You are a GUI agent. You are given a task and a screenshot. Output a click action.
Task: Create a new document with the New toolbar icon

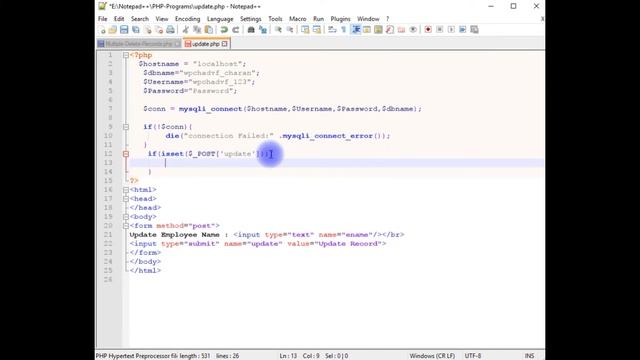click(102, 30)
